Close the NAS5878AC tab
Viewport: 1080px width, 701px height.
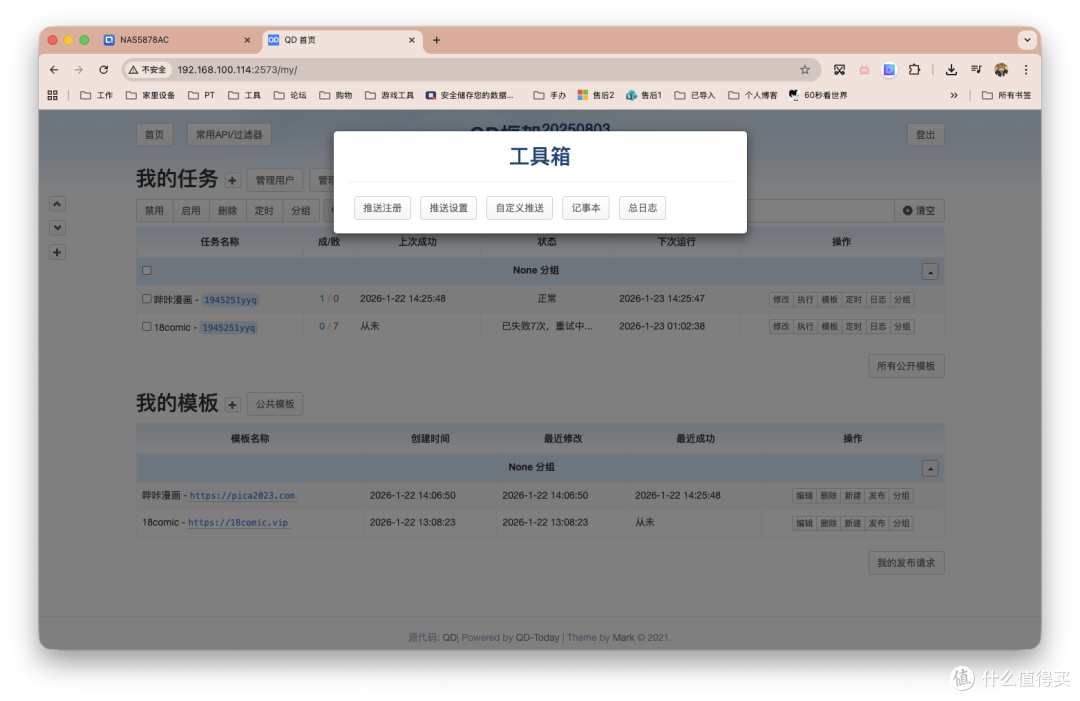[247, 40]
